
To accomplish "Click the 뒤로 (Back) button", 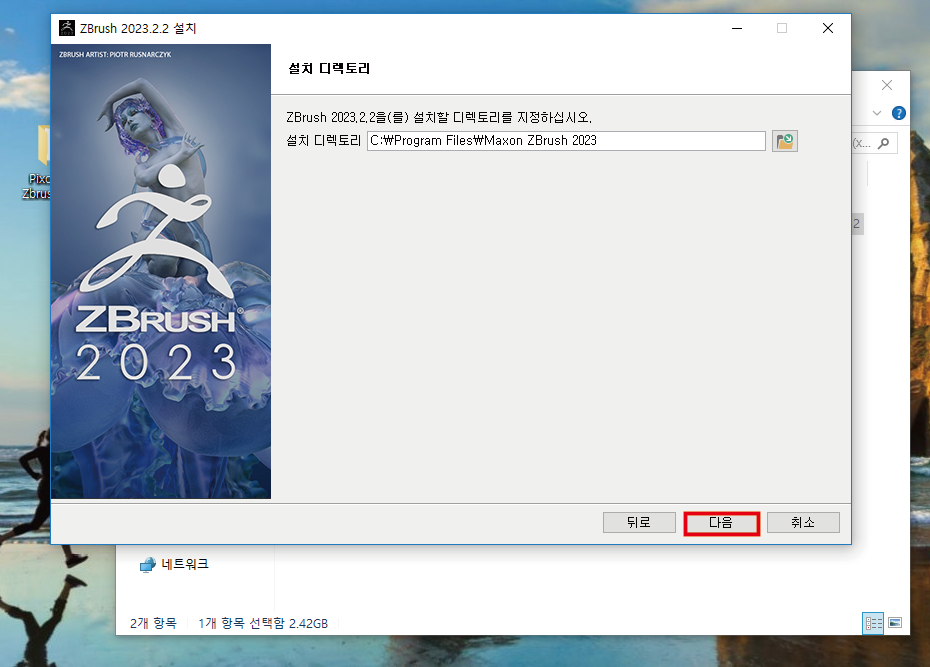I will tap(639, 523).
